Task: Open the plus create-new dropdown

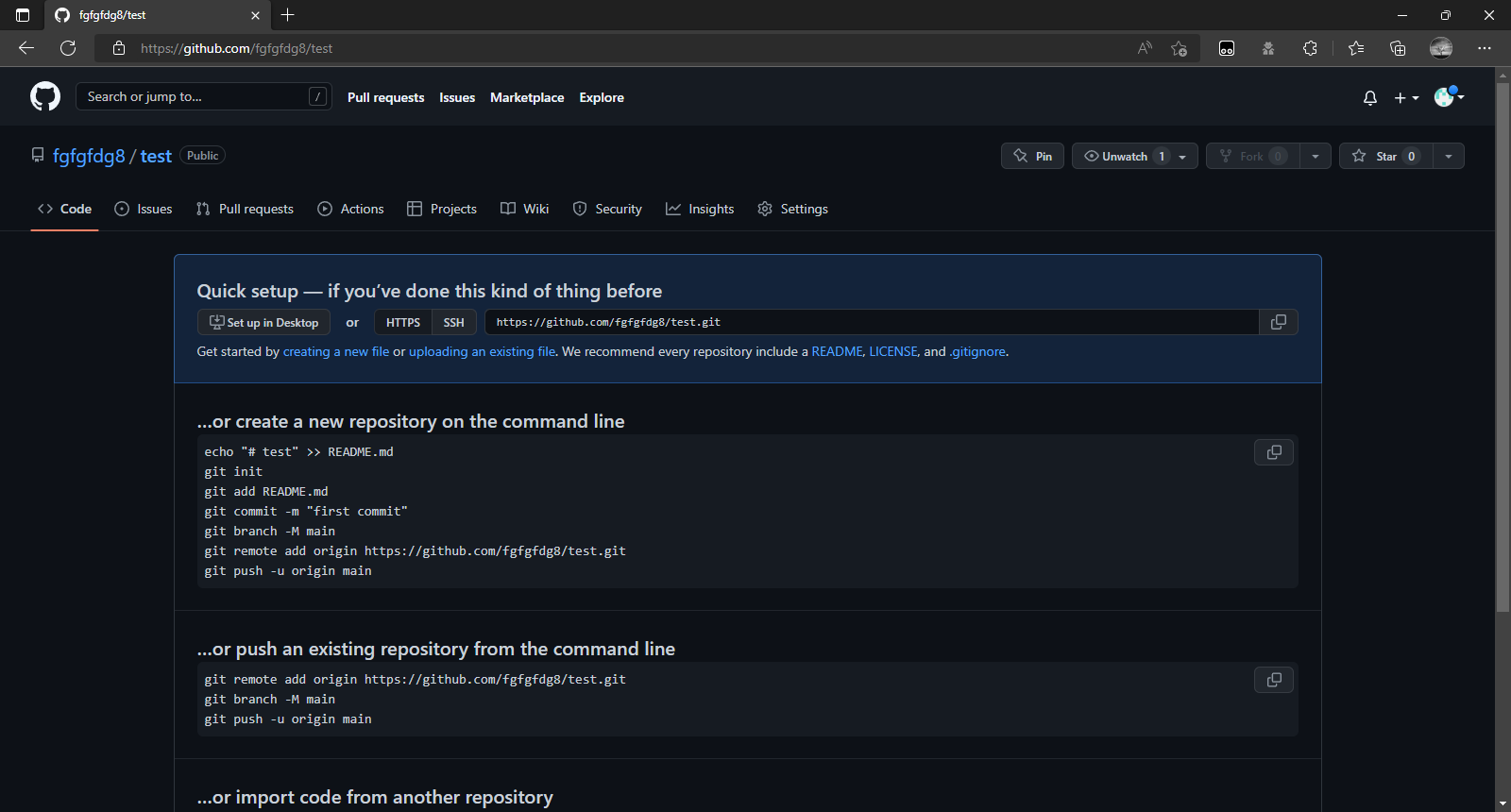Action: click(1406, 97)
